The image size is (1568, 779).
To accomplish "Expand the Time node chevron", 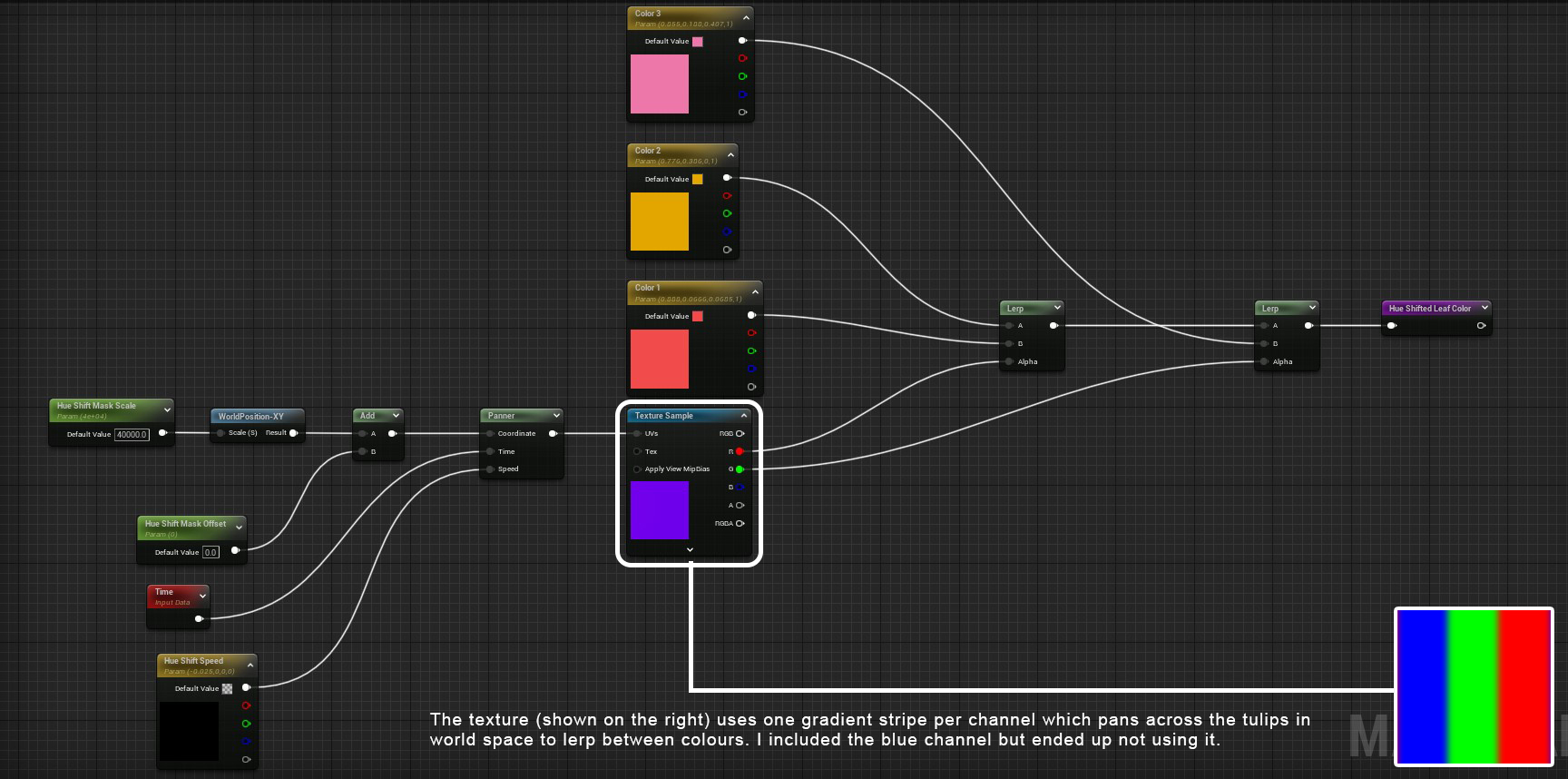I will (x=202, y=596).
